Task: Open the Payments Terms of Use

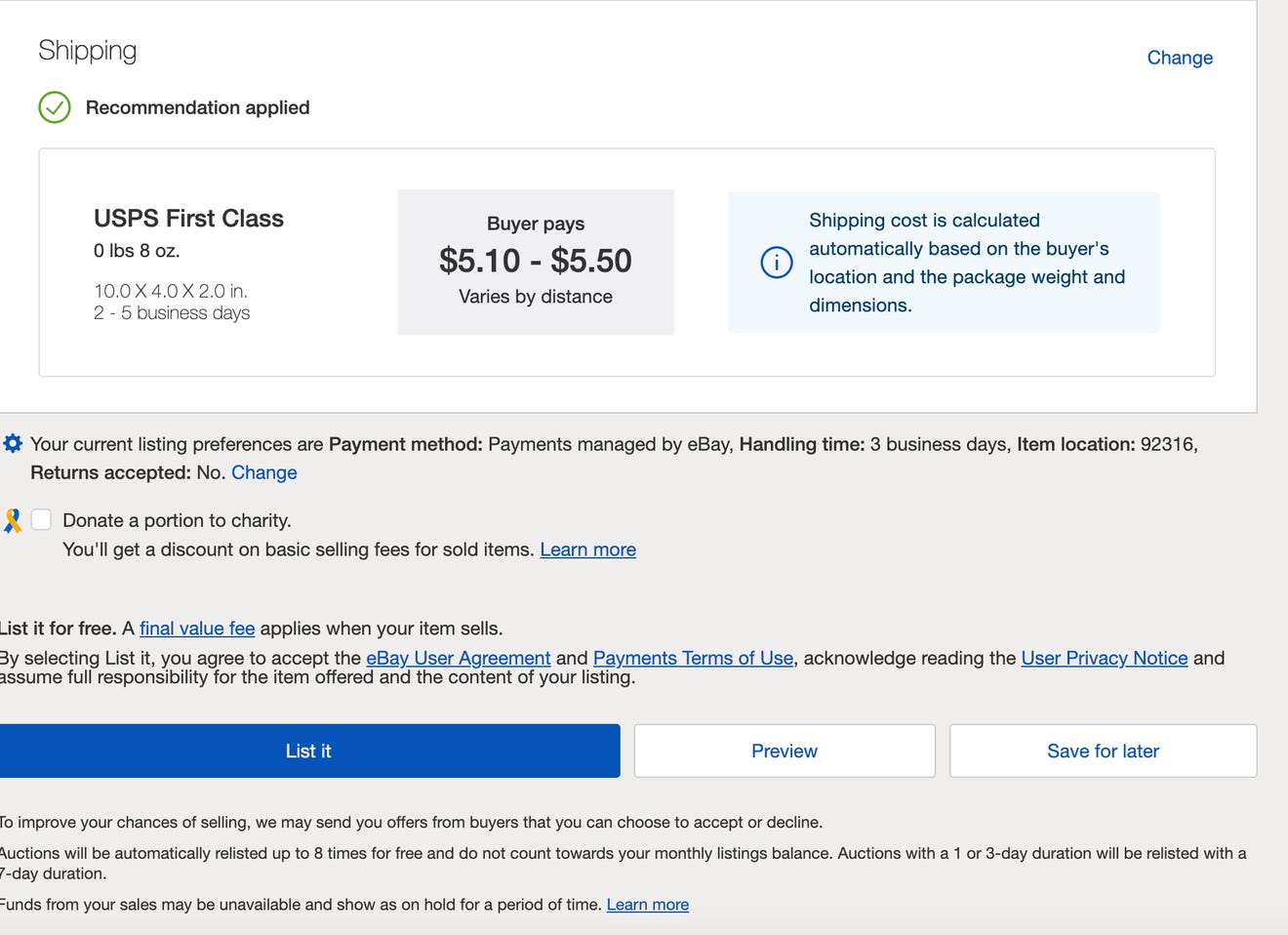Action: click(x=693, y=658)
